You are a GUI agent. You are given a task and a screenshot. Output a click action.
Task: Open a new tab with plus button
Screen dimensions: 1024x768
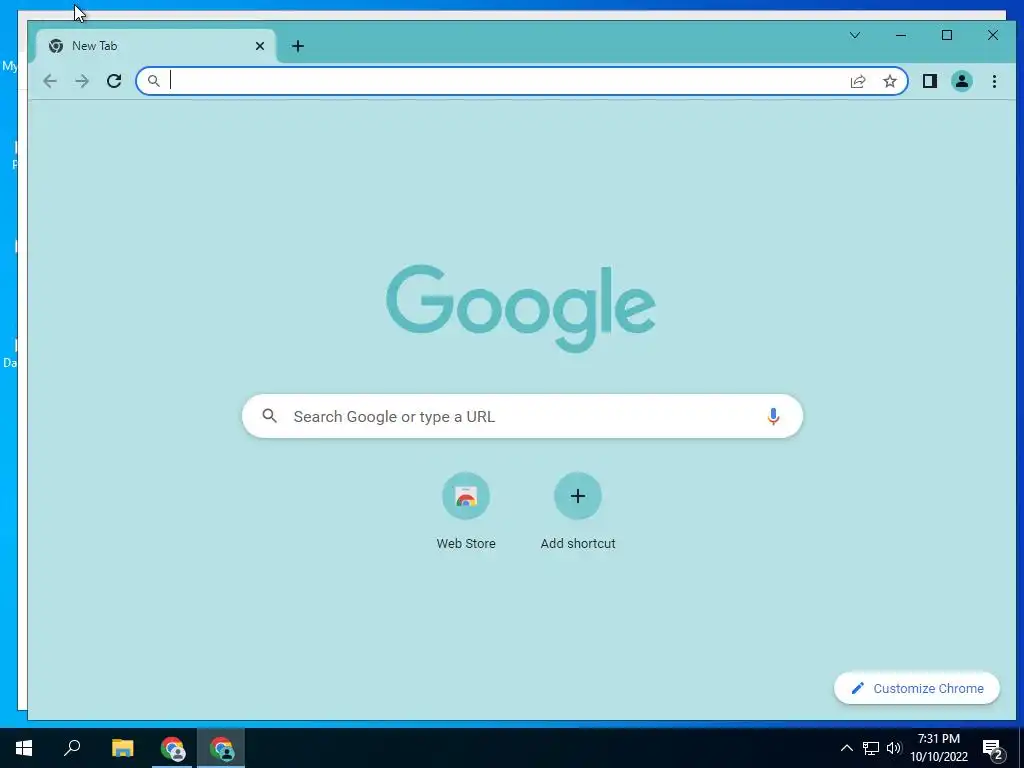298,46
